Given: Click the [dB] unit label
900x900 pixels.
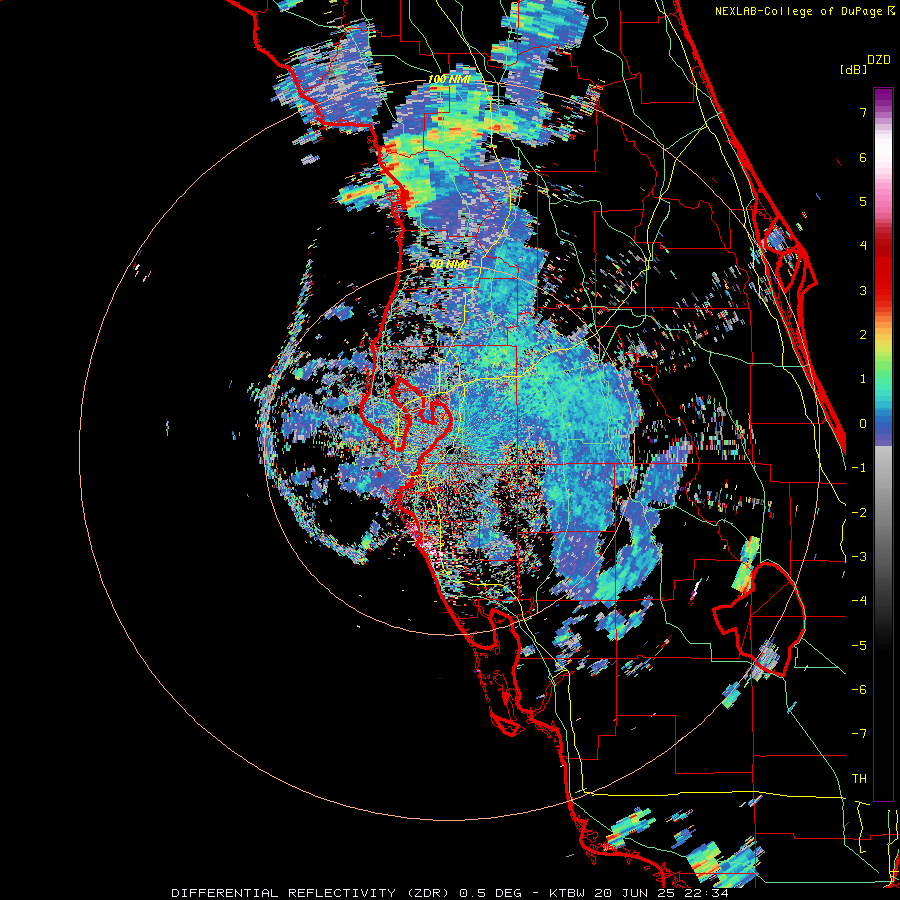Looking at the screenshot, I should click(853, 69).
